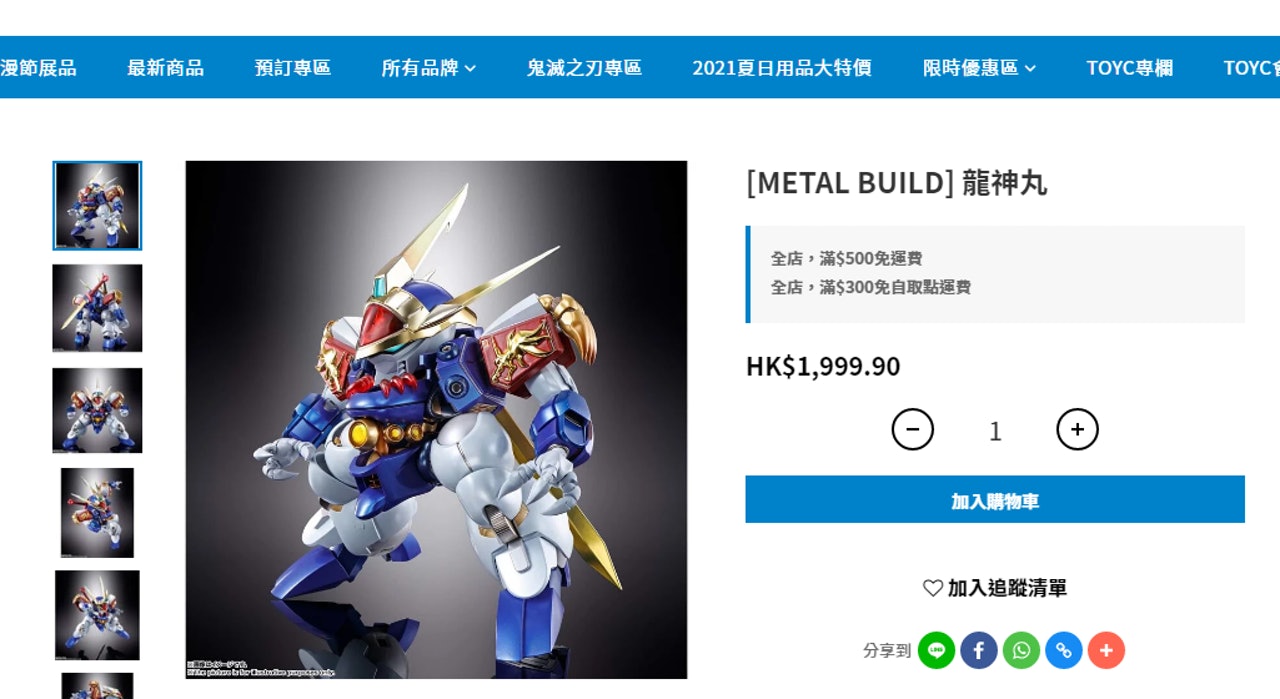Share product via WhatsApp icon
Viewport: 1280px width, 699px height.
[1021, 650]
